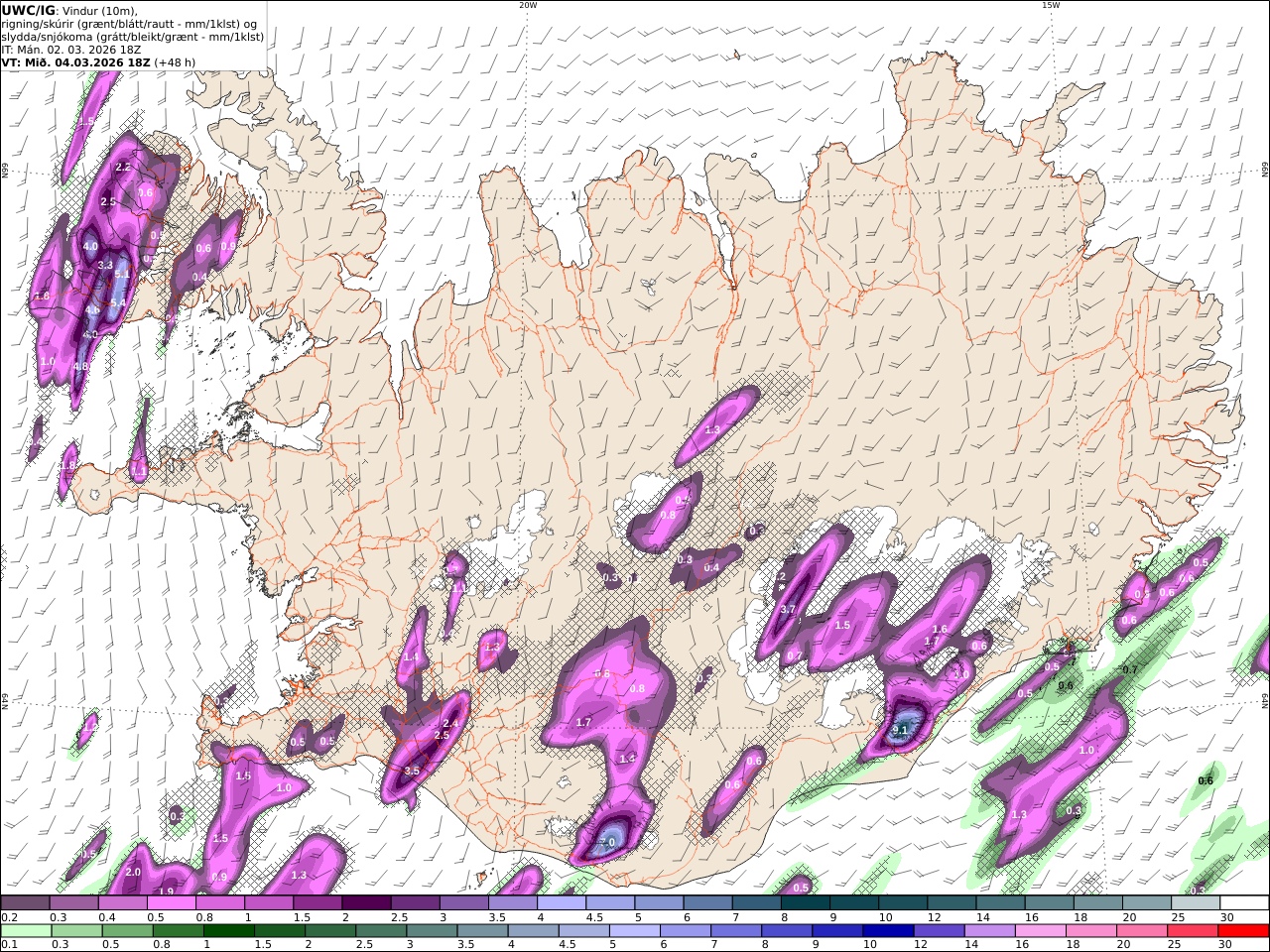Pick the snow legend swatch between 4 and 4.5
Viewport: 1270px width, 952px height.
(562, 902)
